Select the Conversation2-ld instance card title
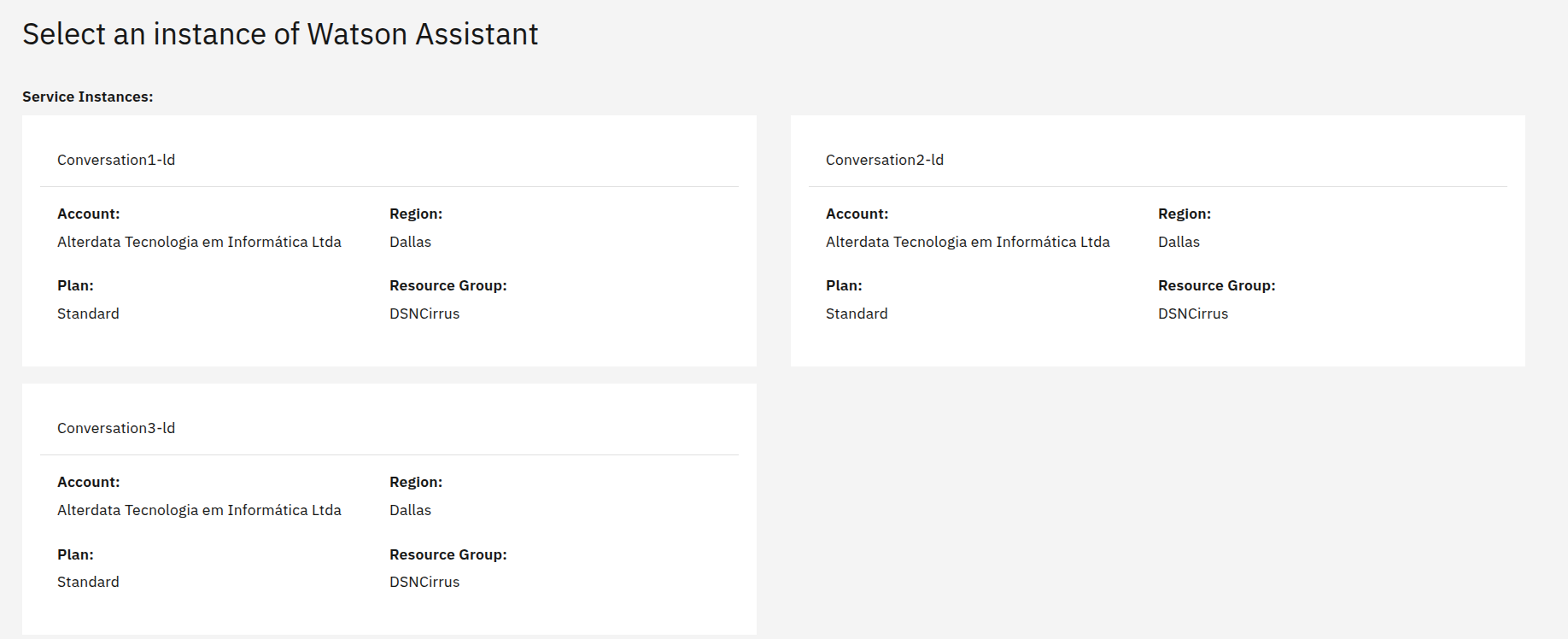Viewport: 1568px width, 639px height. (x=884, y=160)
